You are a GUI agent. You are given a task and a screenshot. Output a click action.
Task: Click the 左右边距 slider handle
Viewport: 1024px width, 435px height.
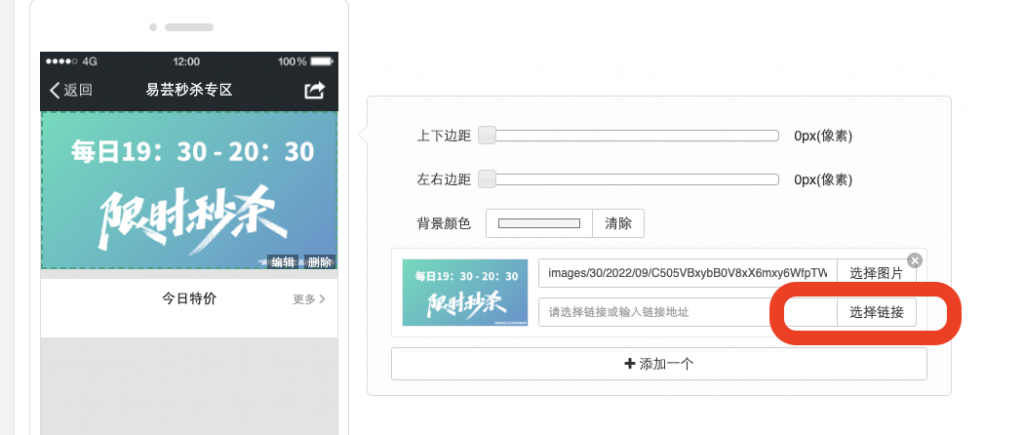click(x=487, y=179)
